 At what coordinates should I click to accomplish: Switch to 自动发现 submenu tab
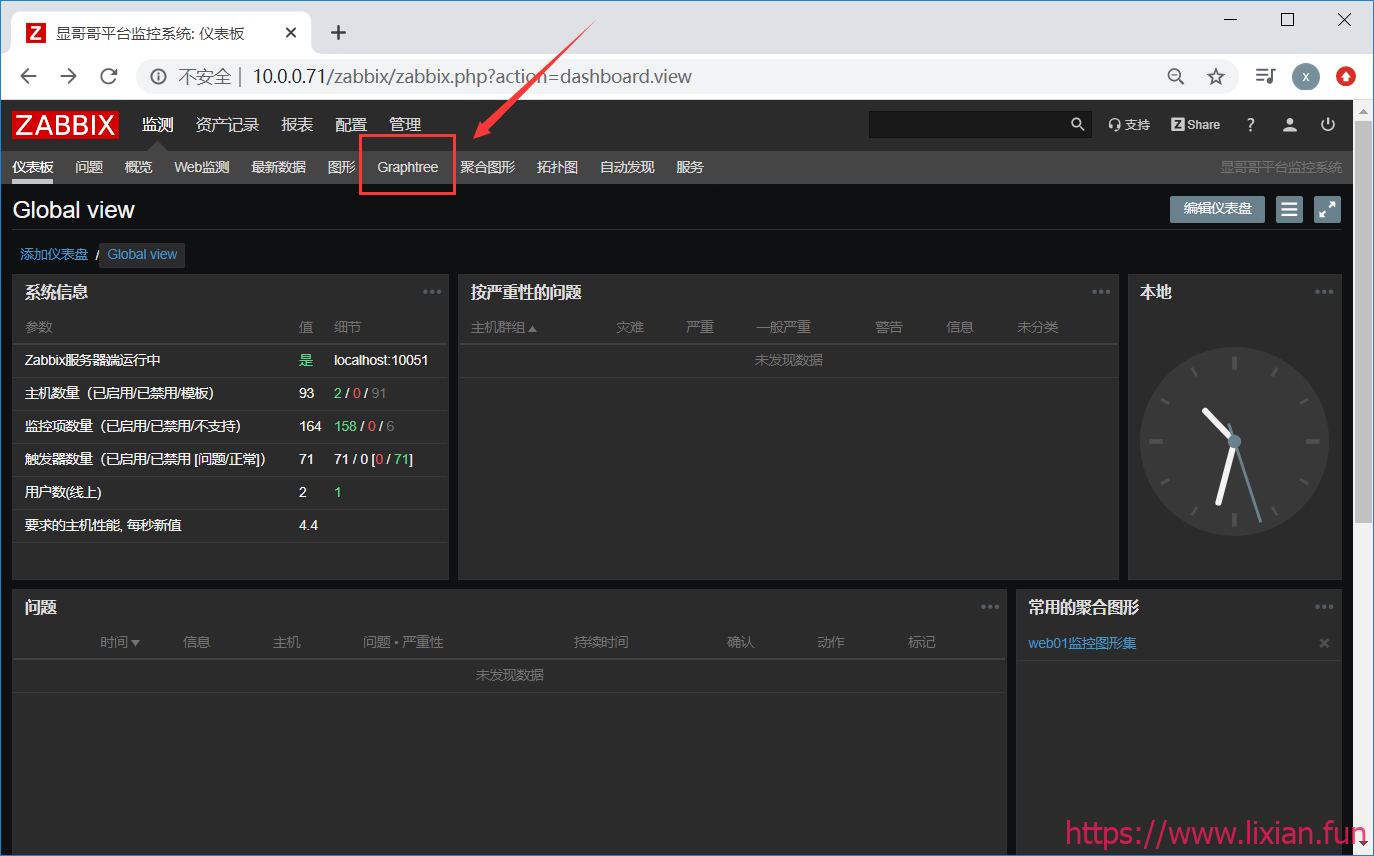[627, 167]
